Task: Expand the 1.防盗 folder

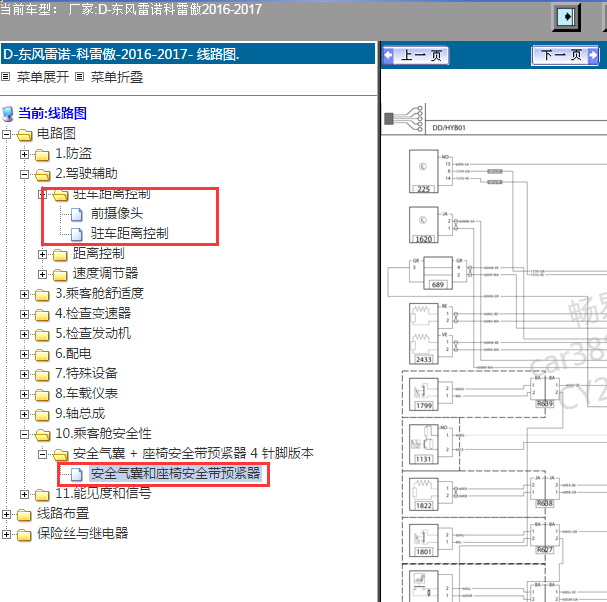Action: pyautogui.click(x=24, y=154)
